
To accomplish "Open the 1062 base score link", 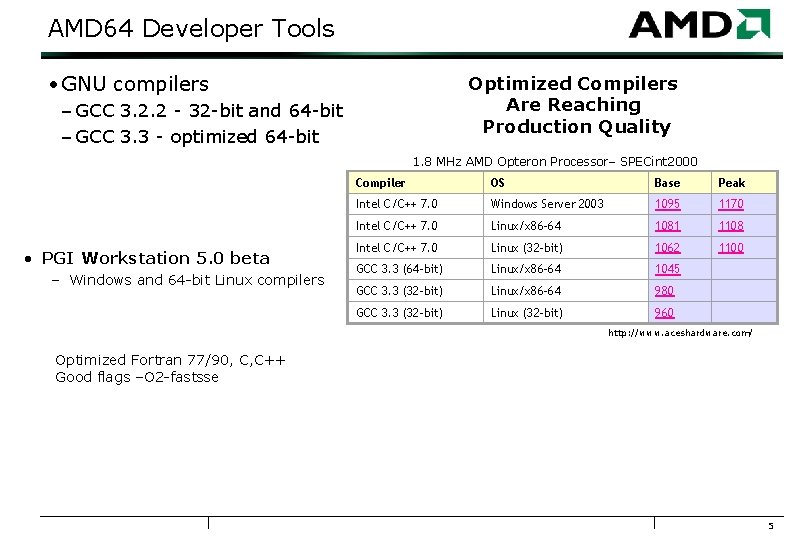I will [667, 248].
